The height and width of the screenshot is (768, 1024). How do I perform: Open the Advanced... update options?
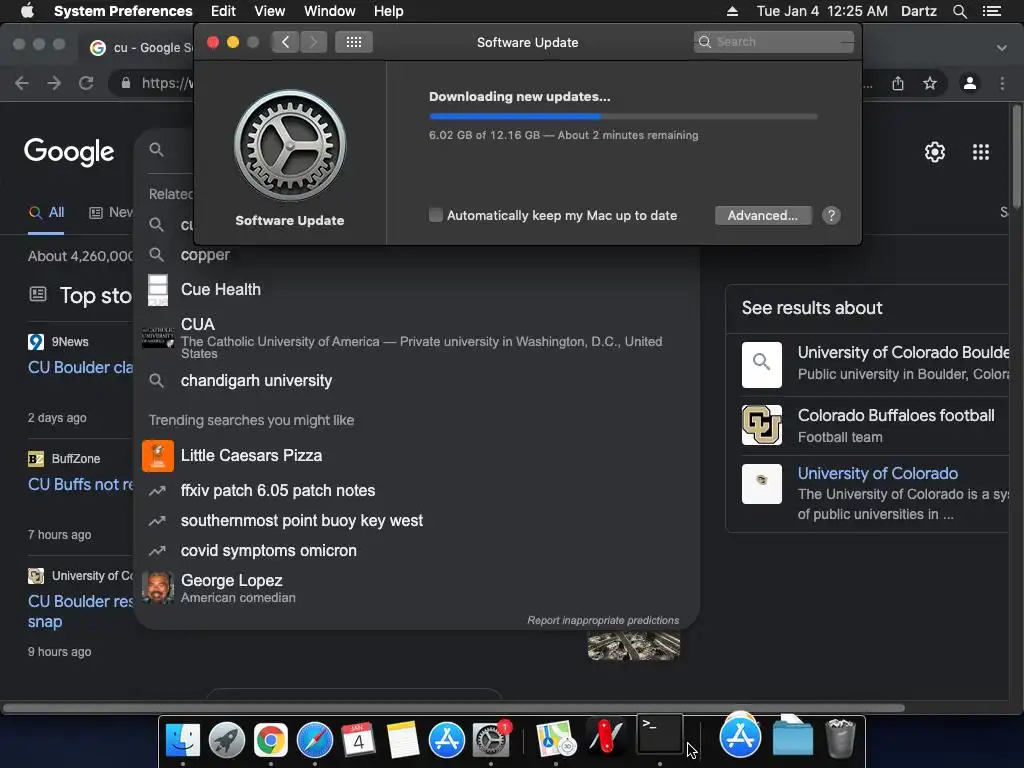point(763,216)
